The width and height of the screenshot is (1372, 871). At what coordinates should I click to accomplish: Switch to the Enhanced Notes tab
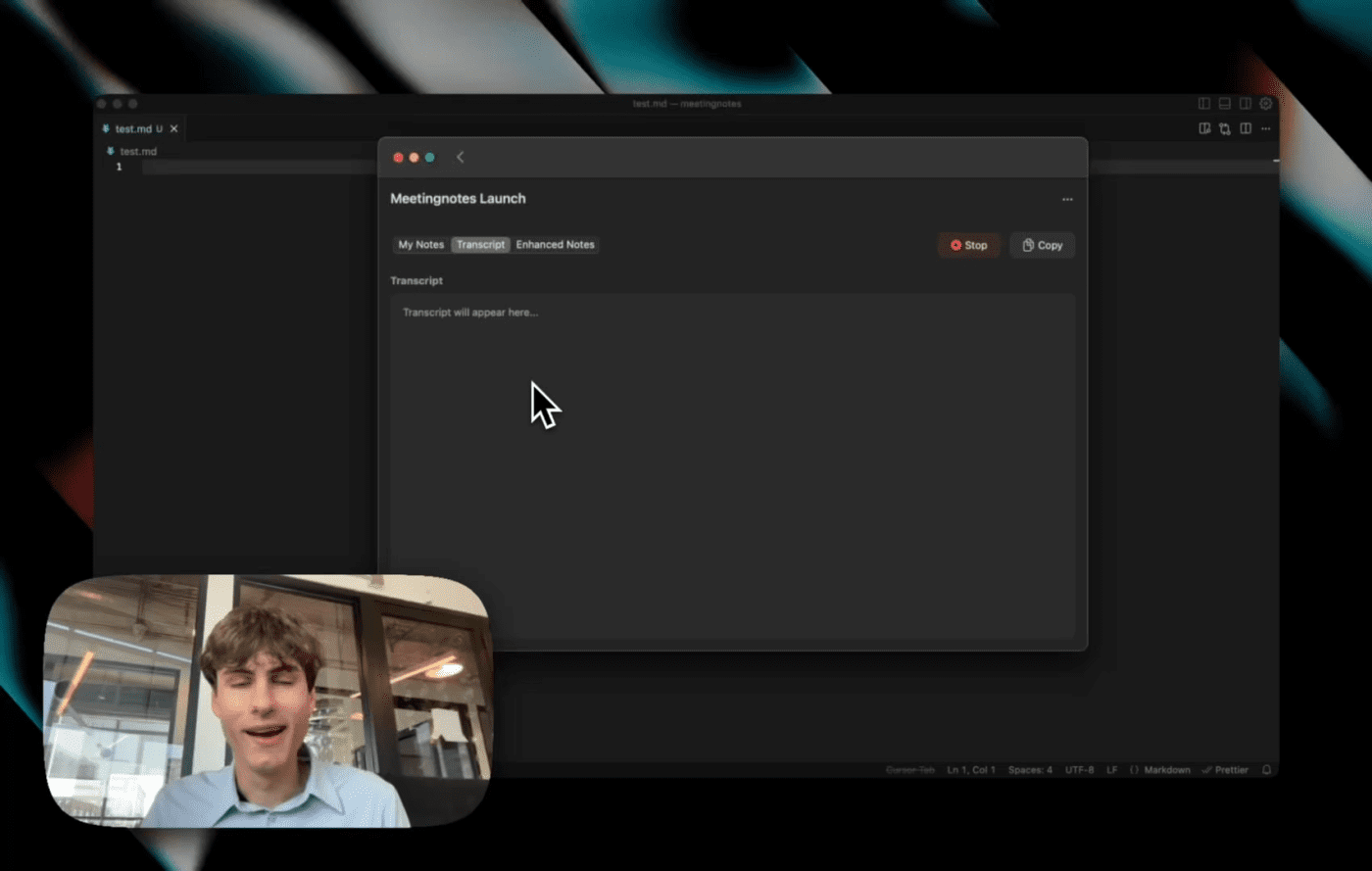[x=555, y=245]
